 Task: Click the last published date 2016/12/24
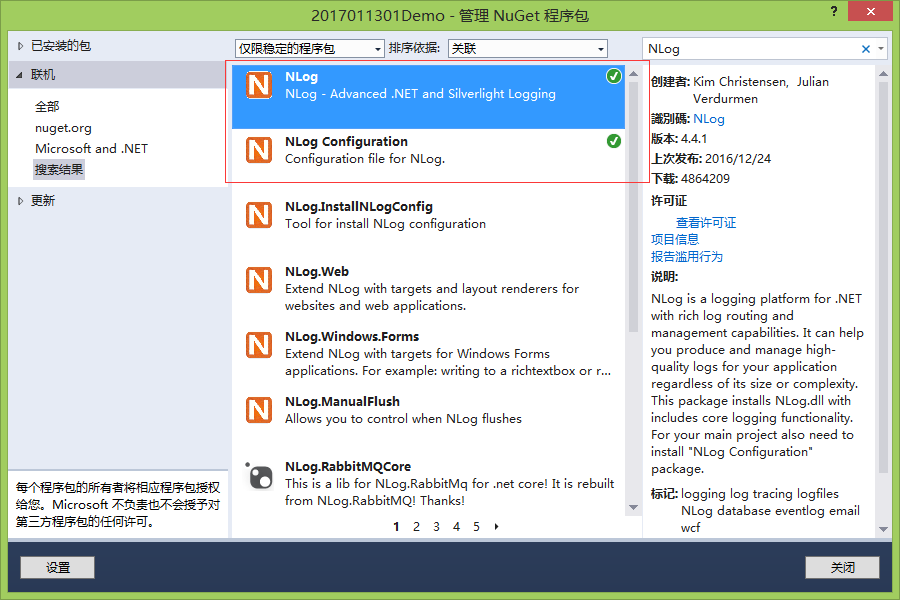pos(738,159)
